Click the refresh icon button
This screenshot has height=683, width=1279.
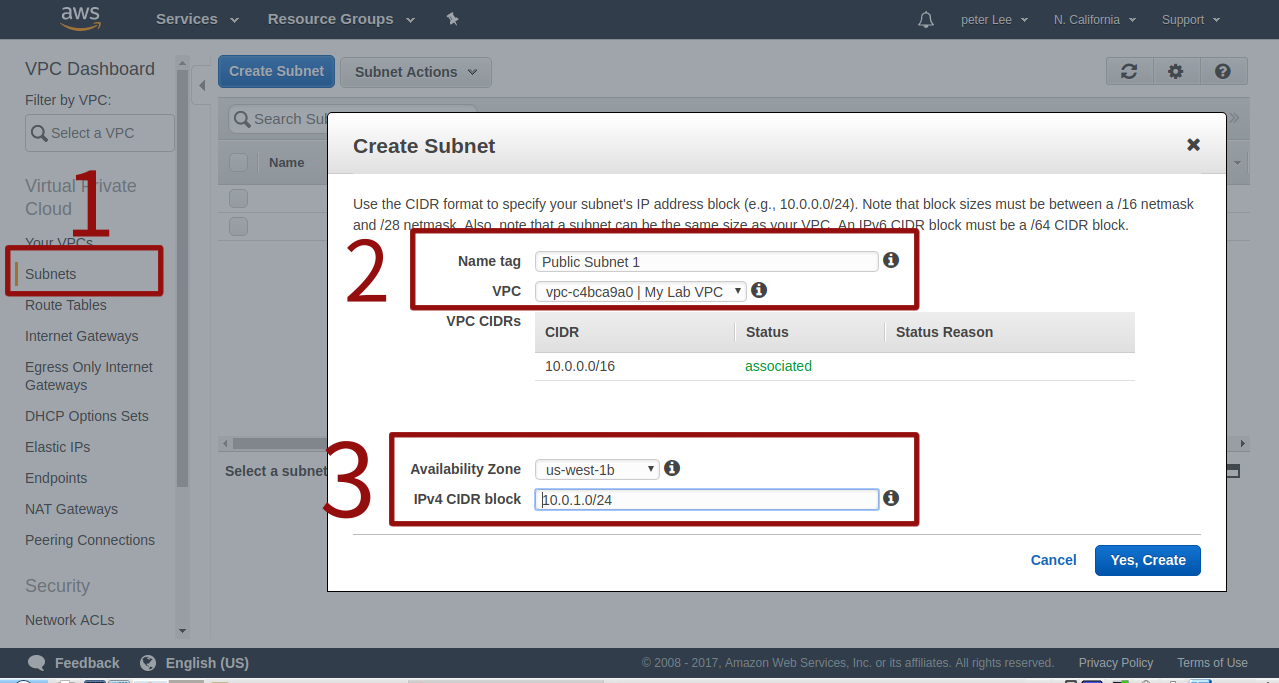(1129, 71)
